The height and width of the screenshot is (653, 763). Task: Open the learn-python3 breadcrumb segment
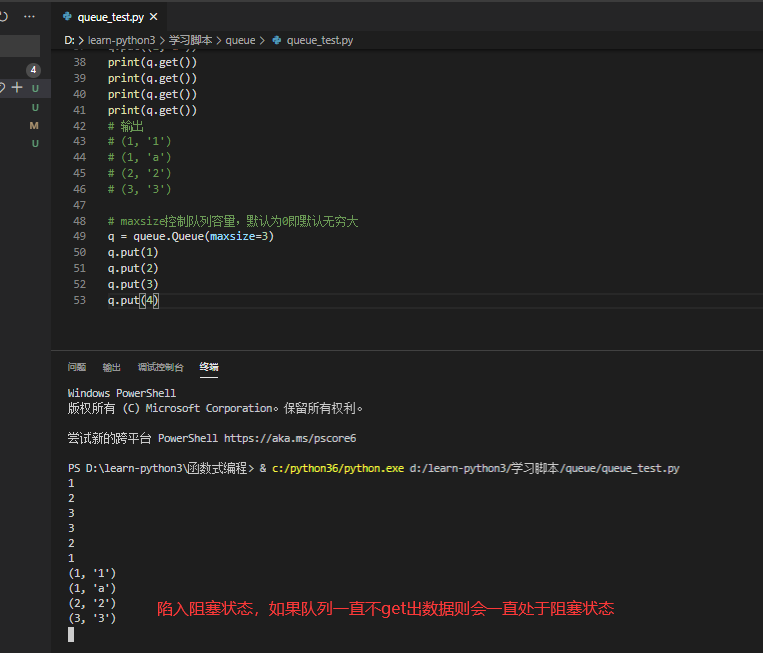(122, 40)
